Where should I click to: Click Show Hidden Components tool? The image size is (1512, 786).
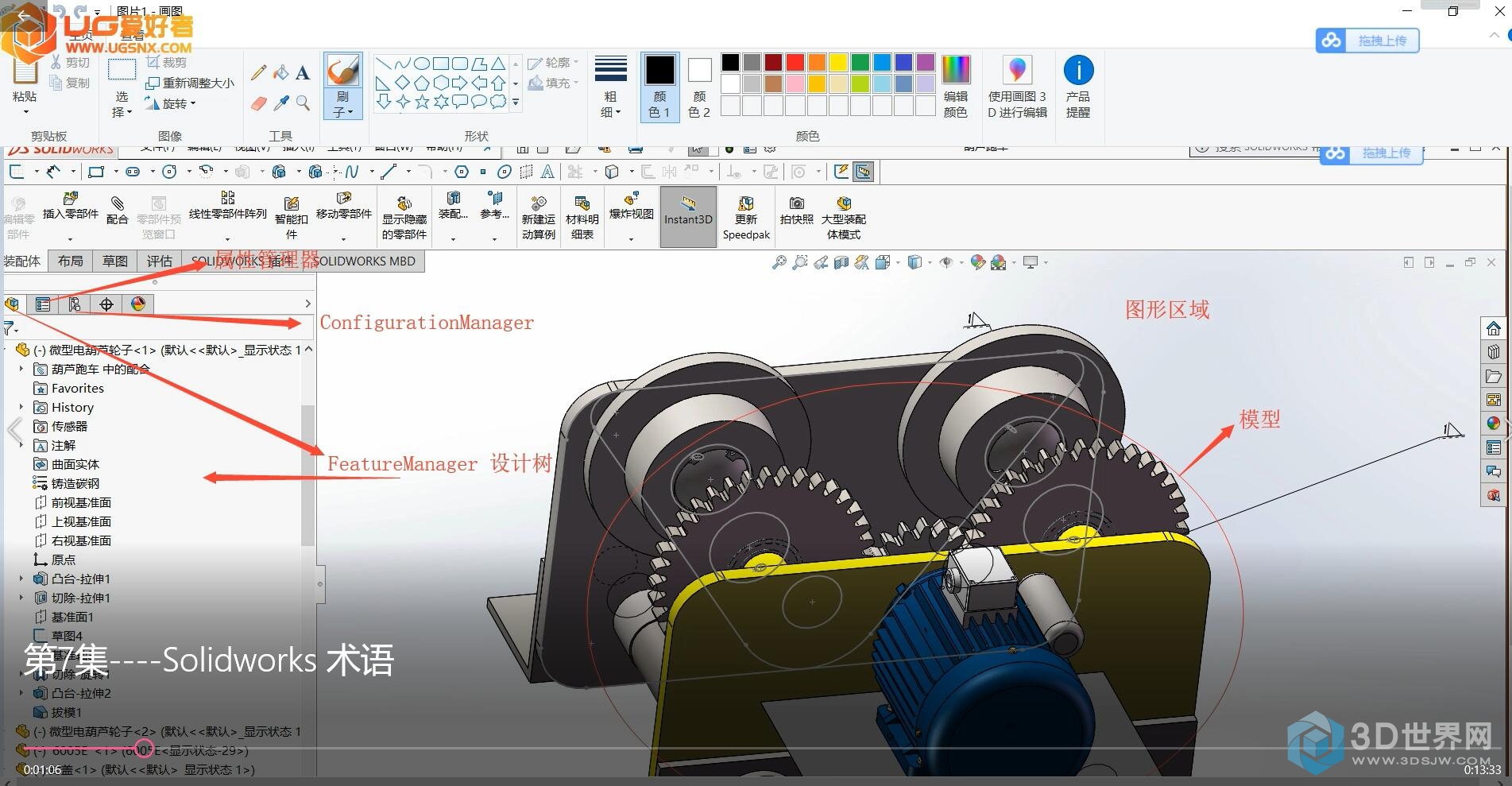point(404,217)
